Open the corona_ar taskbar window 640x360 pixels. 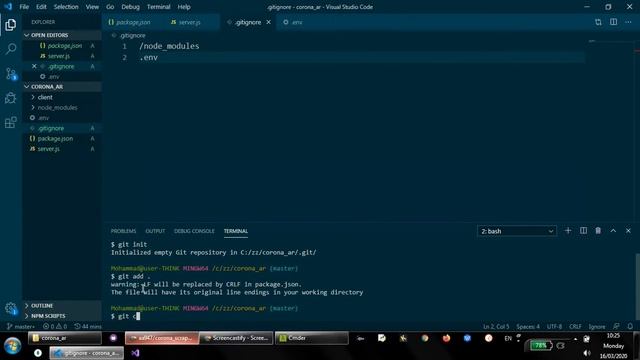click(65, 338)
